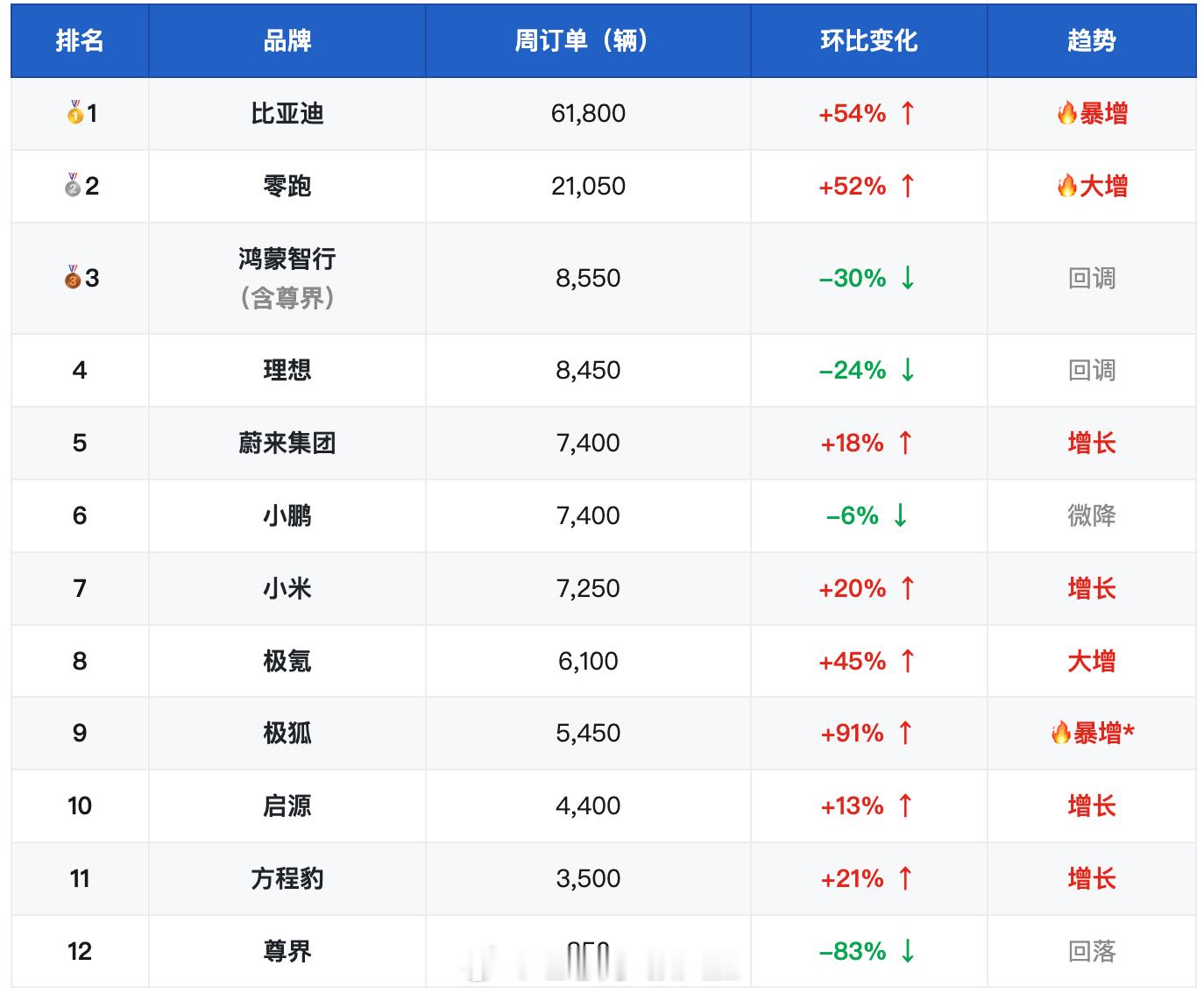Select the 品牌 column header
The image size is (1204, 994).
287,40
